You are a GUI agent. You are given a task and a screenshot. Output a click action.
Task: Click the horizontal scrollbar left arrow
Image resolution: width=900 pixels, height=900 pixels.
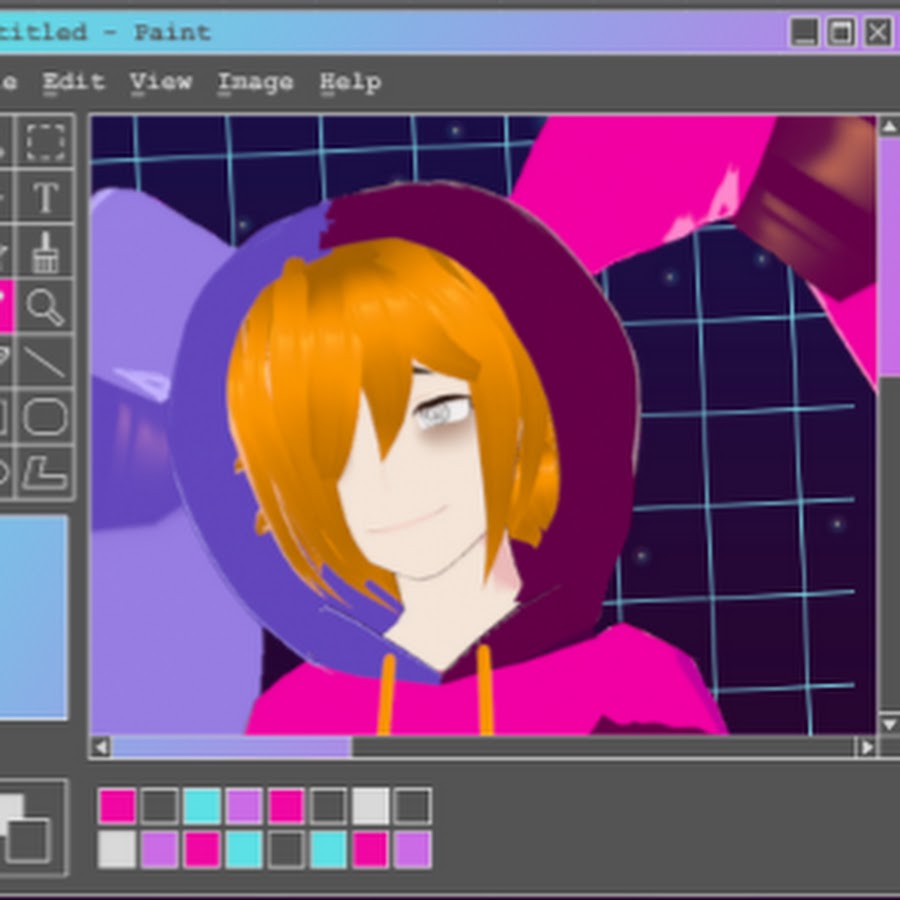tap(101, 747)
